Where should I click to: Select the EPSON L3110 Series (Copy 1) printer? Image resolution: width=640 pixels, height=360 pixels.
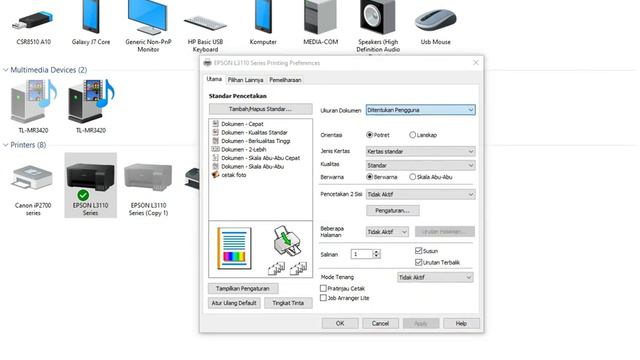[148, 178]
